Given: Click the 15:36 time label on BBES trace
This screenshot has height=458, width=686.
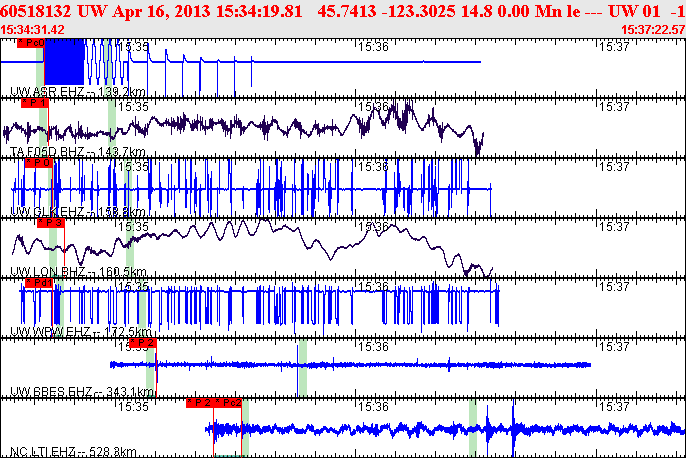Looking at the screenshot, I should [x=373, y=346].
